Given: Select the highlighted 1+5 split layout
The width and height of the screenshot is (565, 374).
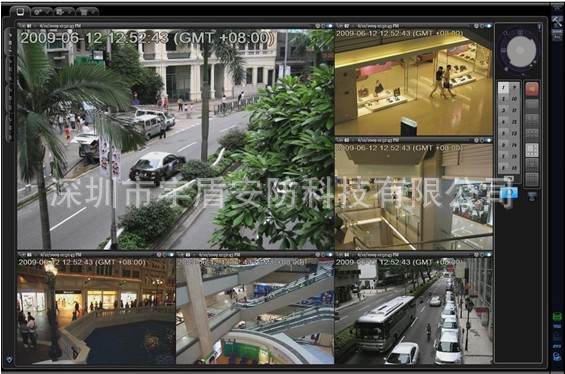Looking at the screenshot, I should (532, 150).
